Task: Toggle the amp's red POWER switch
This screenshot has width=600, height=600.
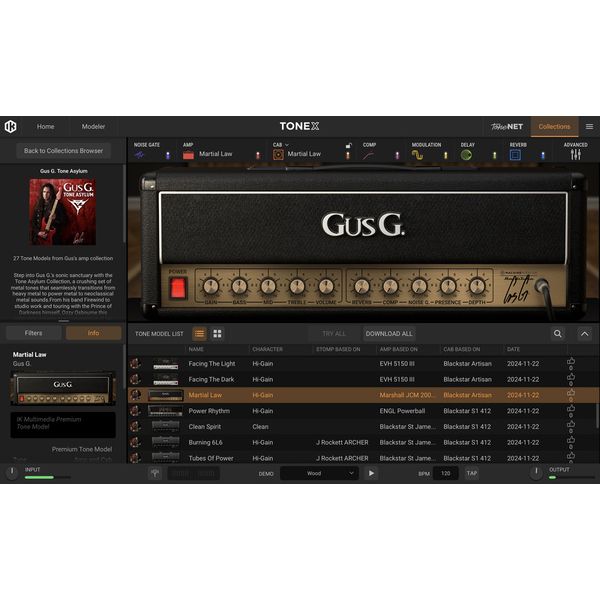Action: [x=178, y=288]
